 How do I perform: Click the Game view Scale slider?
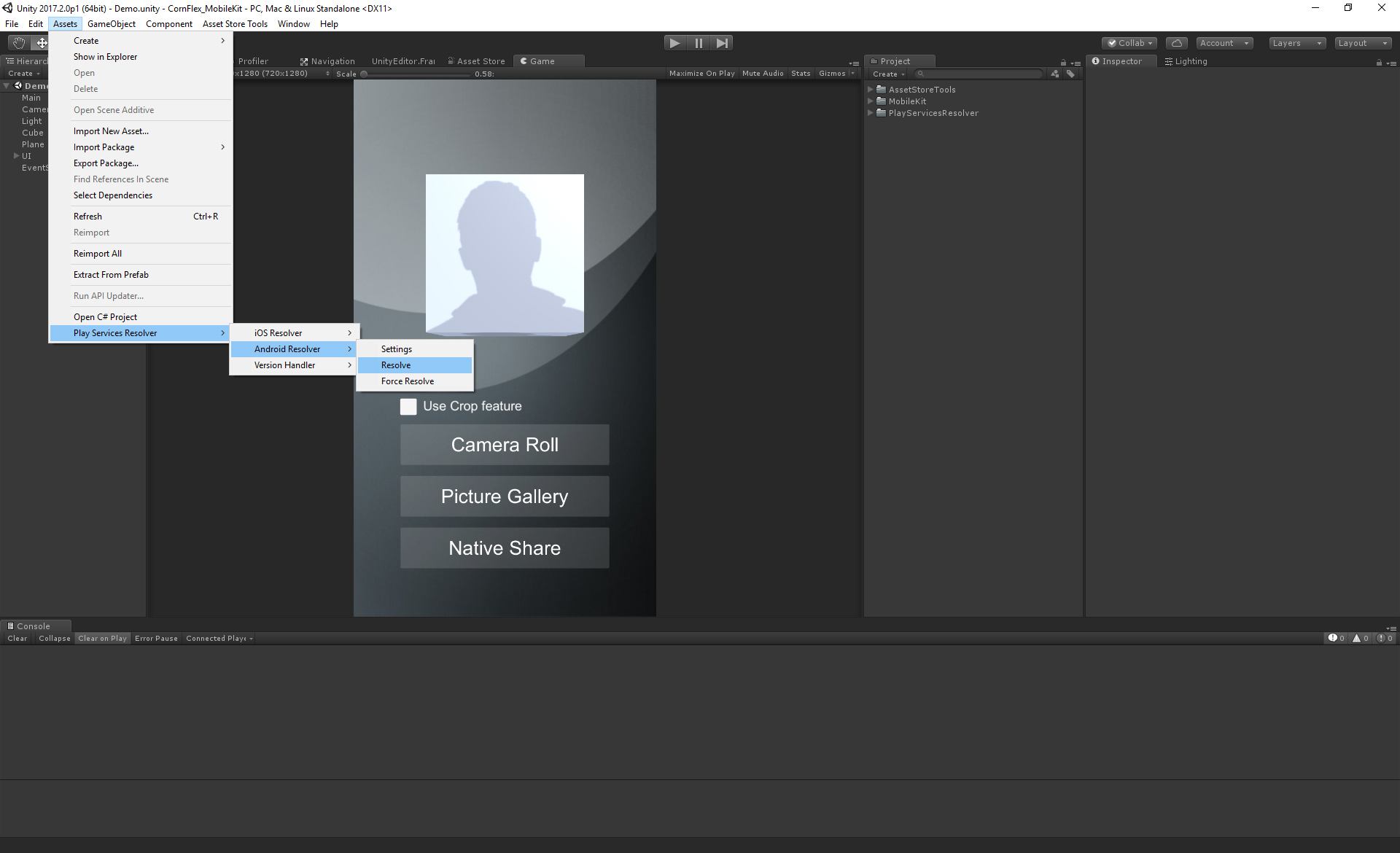pyautogui.click(x=416, y=74)
